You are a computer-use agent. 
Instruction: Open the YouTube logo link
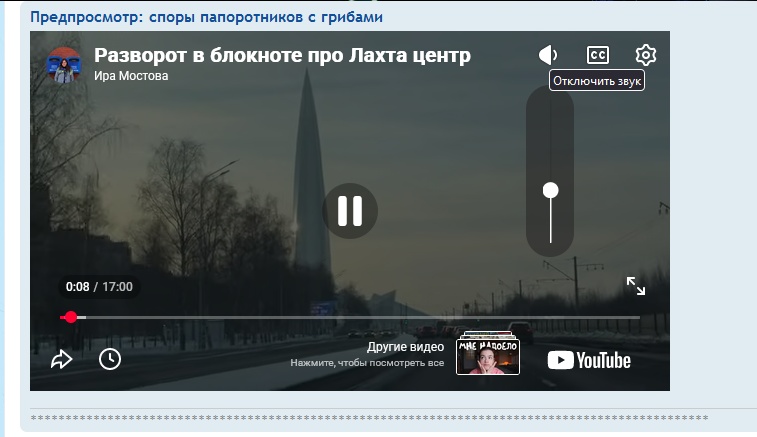589,360
